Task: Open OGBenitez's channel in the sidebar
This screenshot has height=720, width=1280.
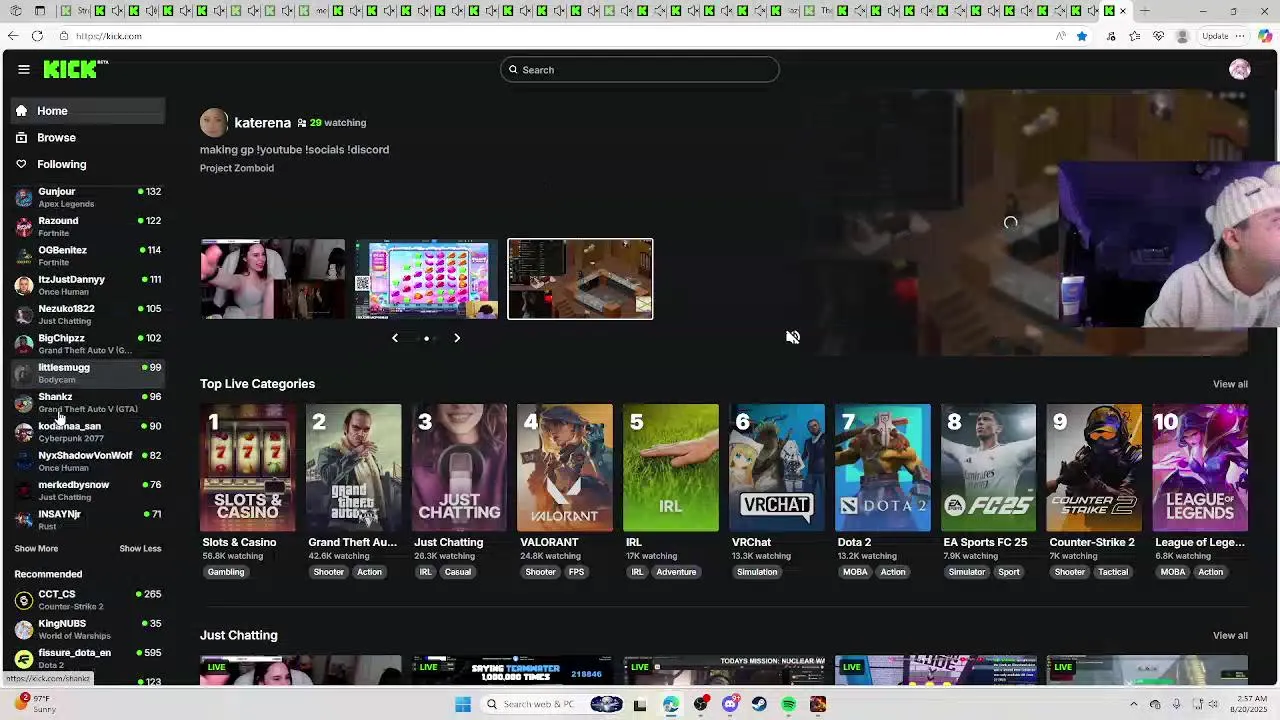Action: (88, 256)
